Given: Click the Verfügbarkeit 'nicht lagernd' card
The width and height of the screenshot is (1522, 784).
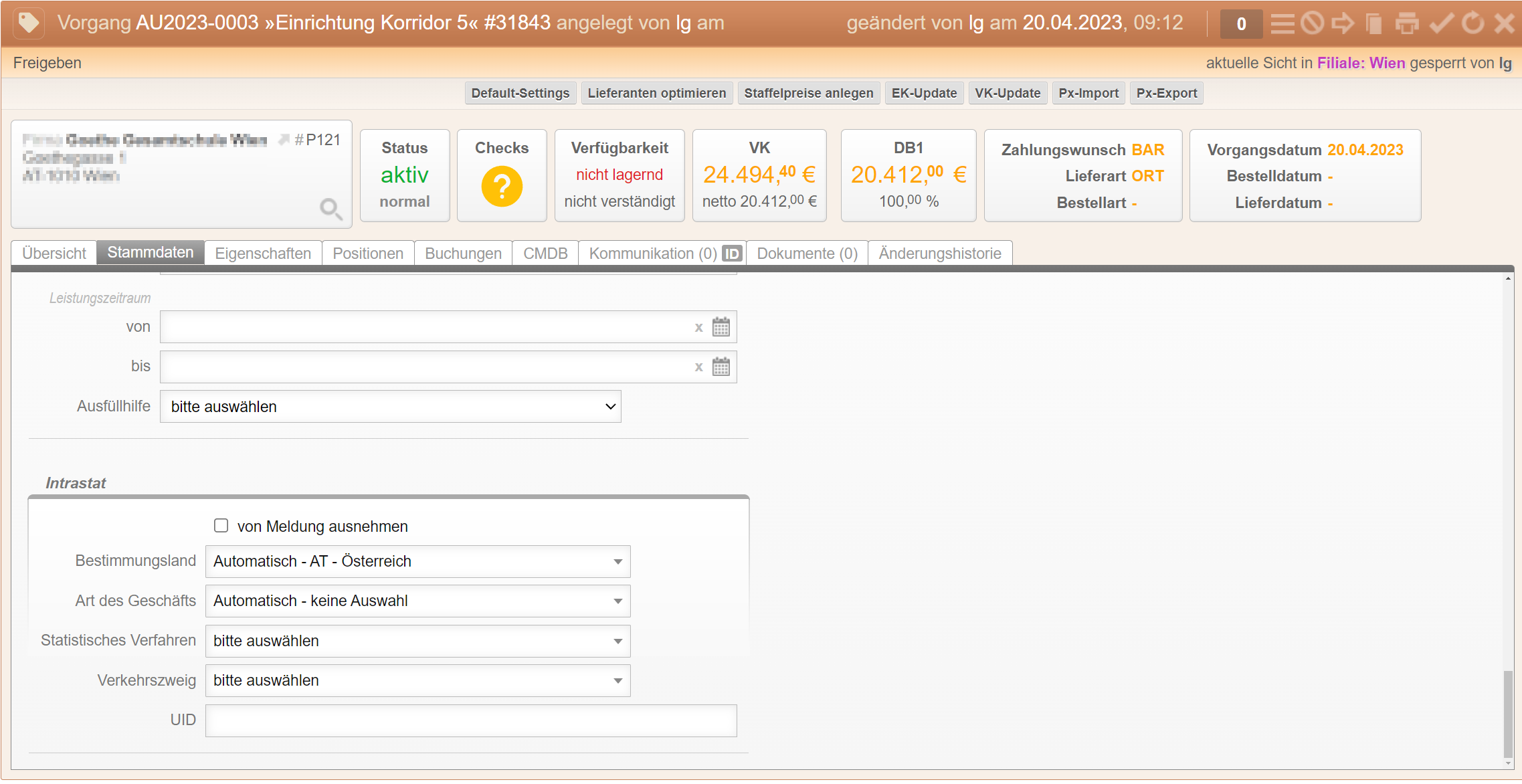Looking at the screenshot, I should [620, 175].
